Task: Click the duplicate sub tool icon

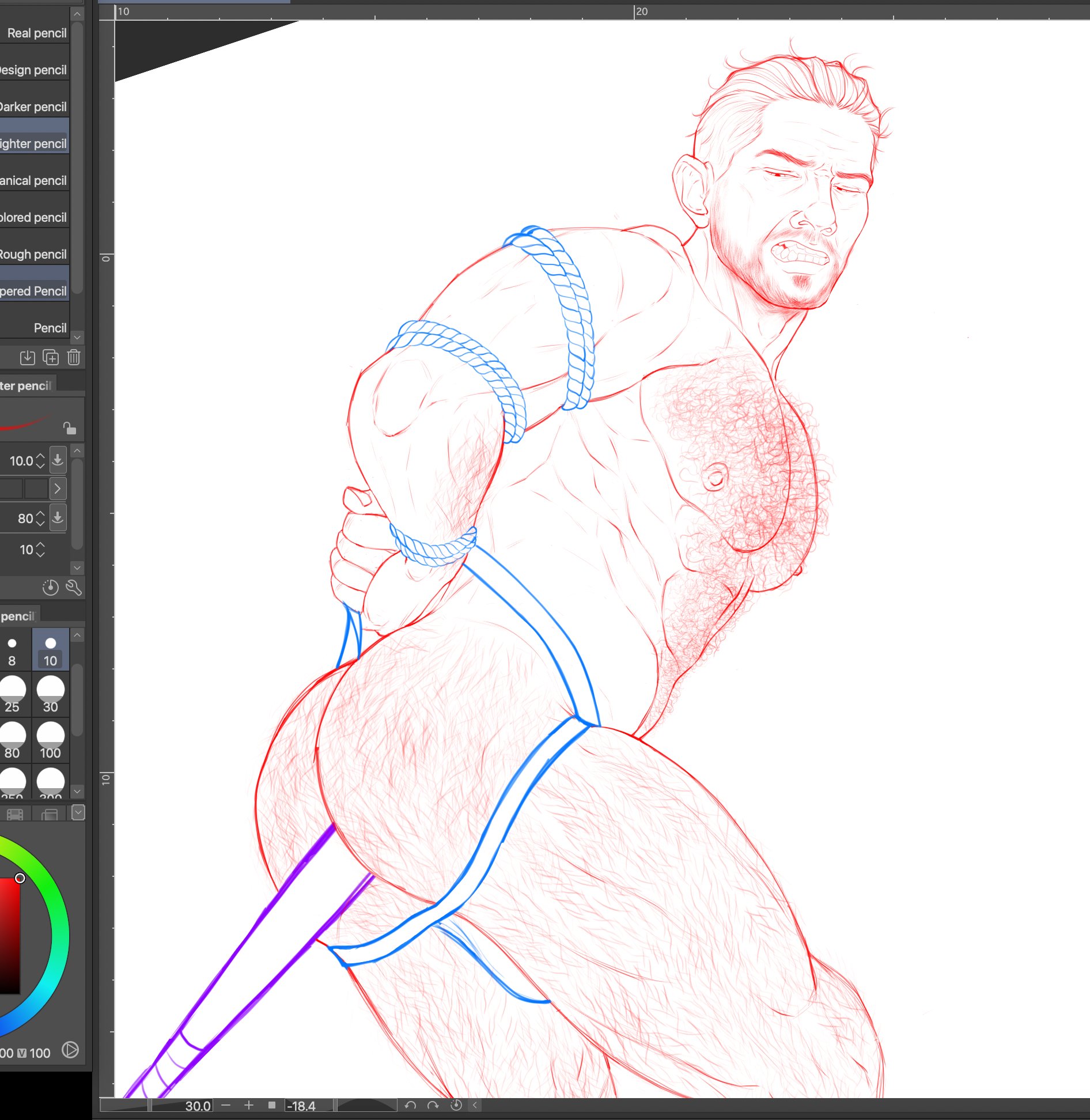Action: tap(51, 358)
